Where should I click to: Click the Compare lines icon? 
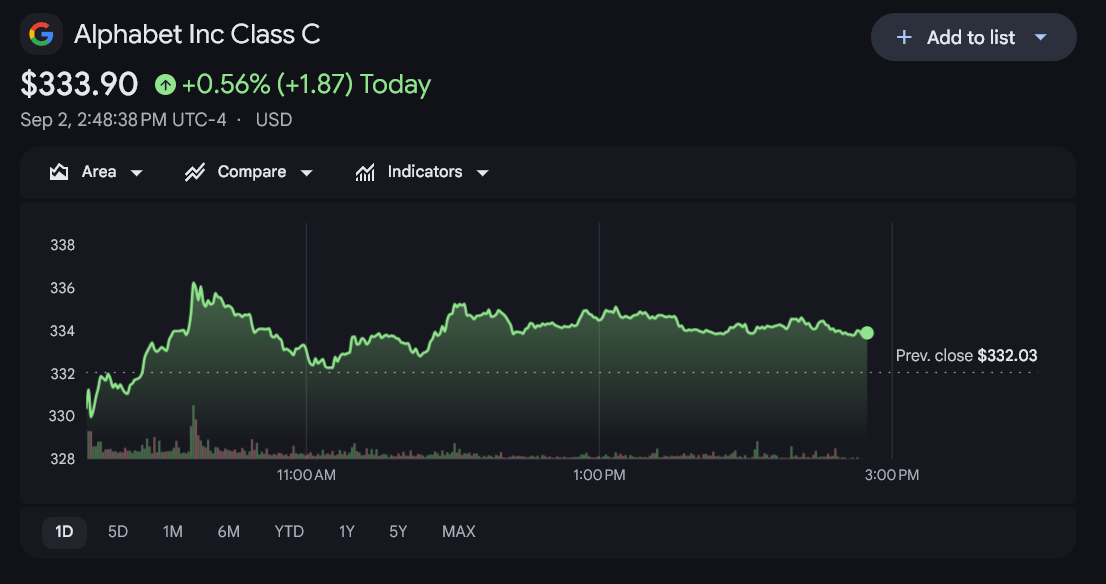tap(195, 172)
